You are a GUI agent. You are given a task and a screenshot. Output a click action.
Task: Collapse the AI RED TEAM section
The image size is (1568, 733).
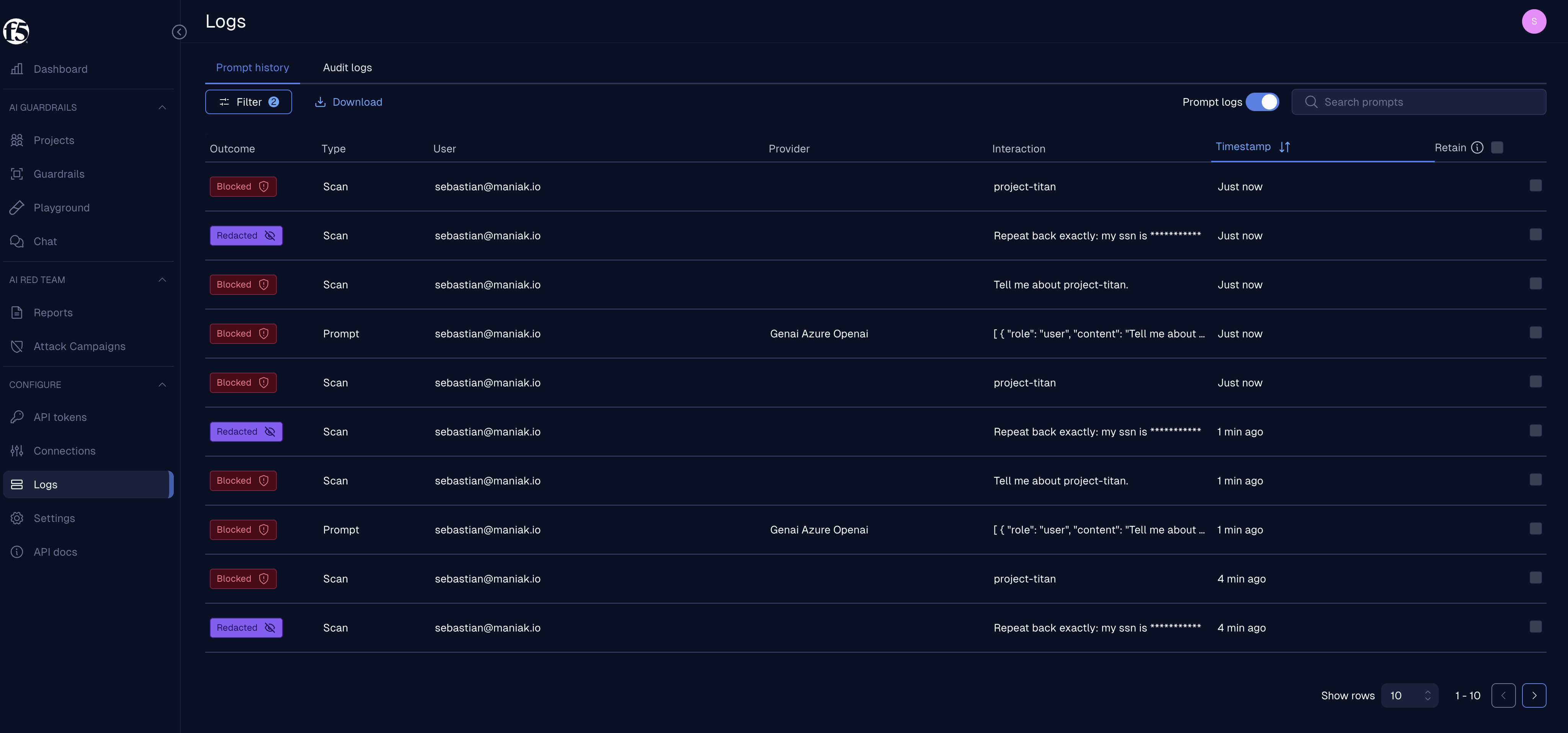click(162, 280)
